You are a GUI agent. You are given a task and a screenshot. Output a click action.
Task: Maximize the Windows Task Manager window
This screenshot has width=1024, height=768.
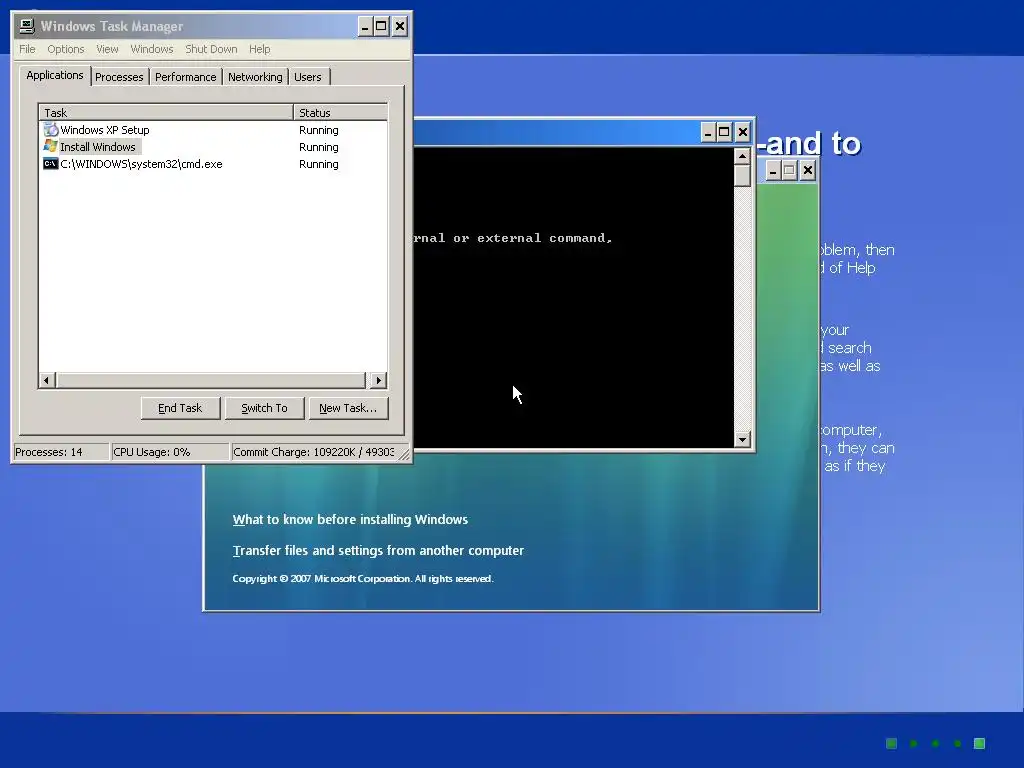[x=381, y=26]
